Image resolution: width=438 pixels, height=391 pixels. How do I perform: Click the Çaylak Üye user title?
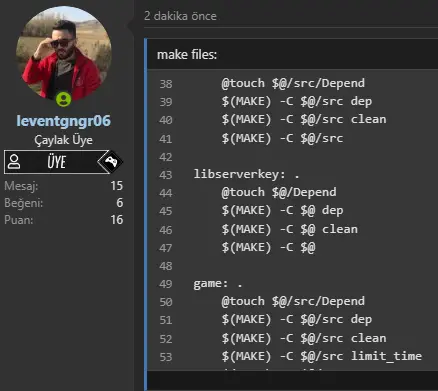click(64, 140)
